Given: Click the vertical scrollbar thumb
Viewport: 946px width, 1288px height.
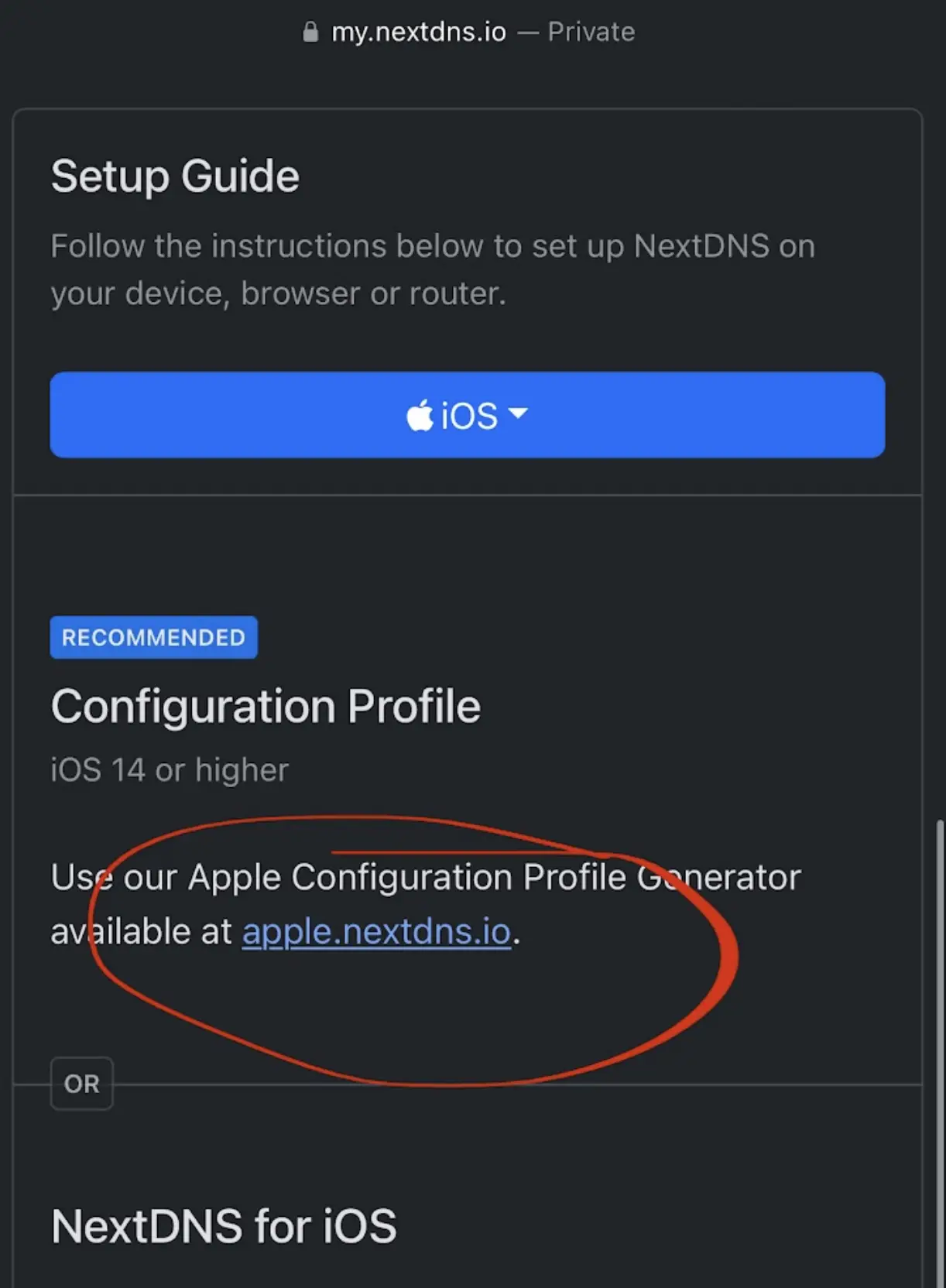Looking at the screenshot, I should pos(941,1053).
